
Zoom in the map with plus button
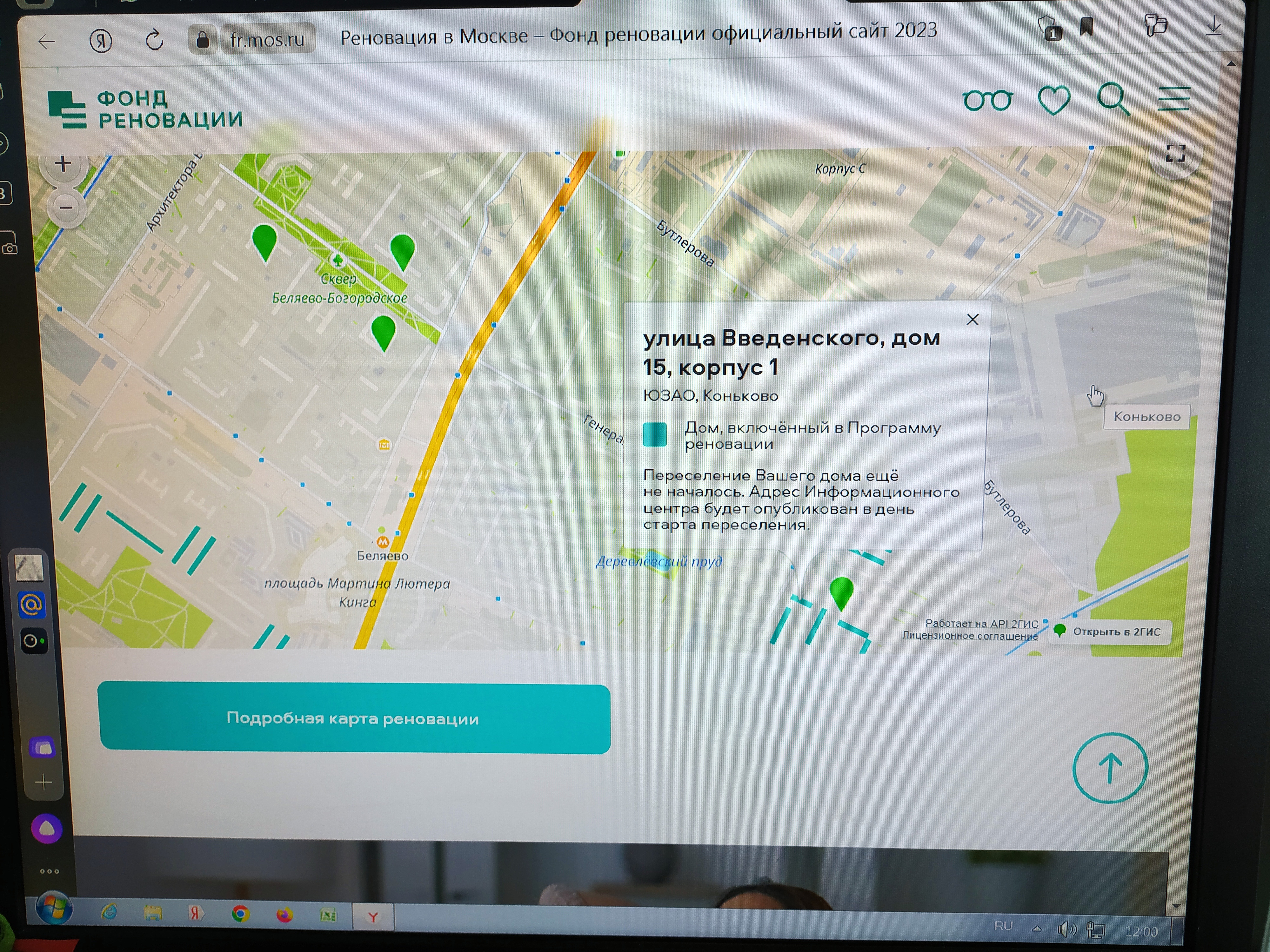pyautogui.click(x=63, y=165)
